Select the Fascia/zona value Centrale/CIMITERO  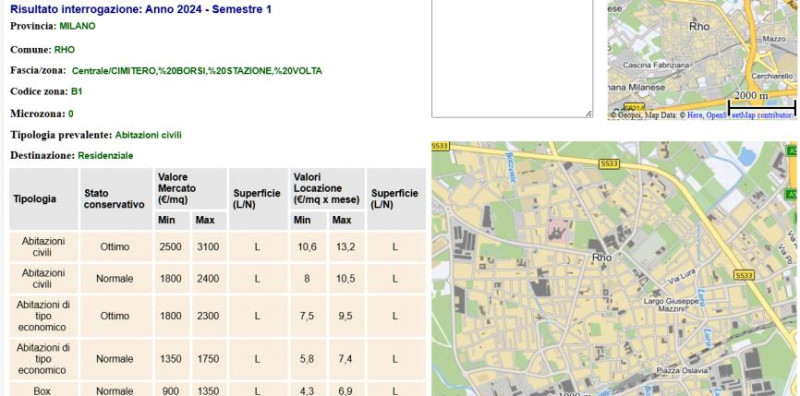point(197,71)
